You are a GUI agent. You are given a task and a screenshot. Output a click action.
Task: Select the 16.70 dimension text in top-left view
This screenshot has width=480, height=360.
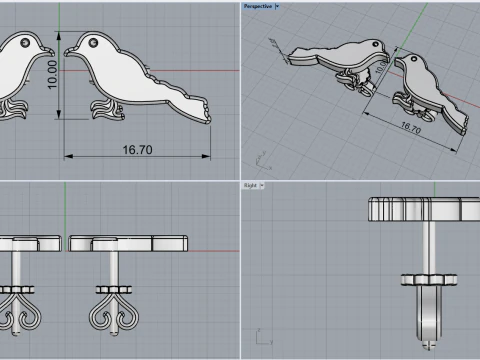137,150
